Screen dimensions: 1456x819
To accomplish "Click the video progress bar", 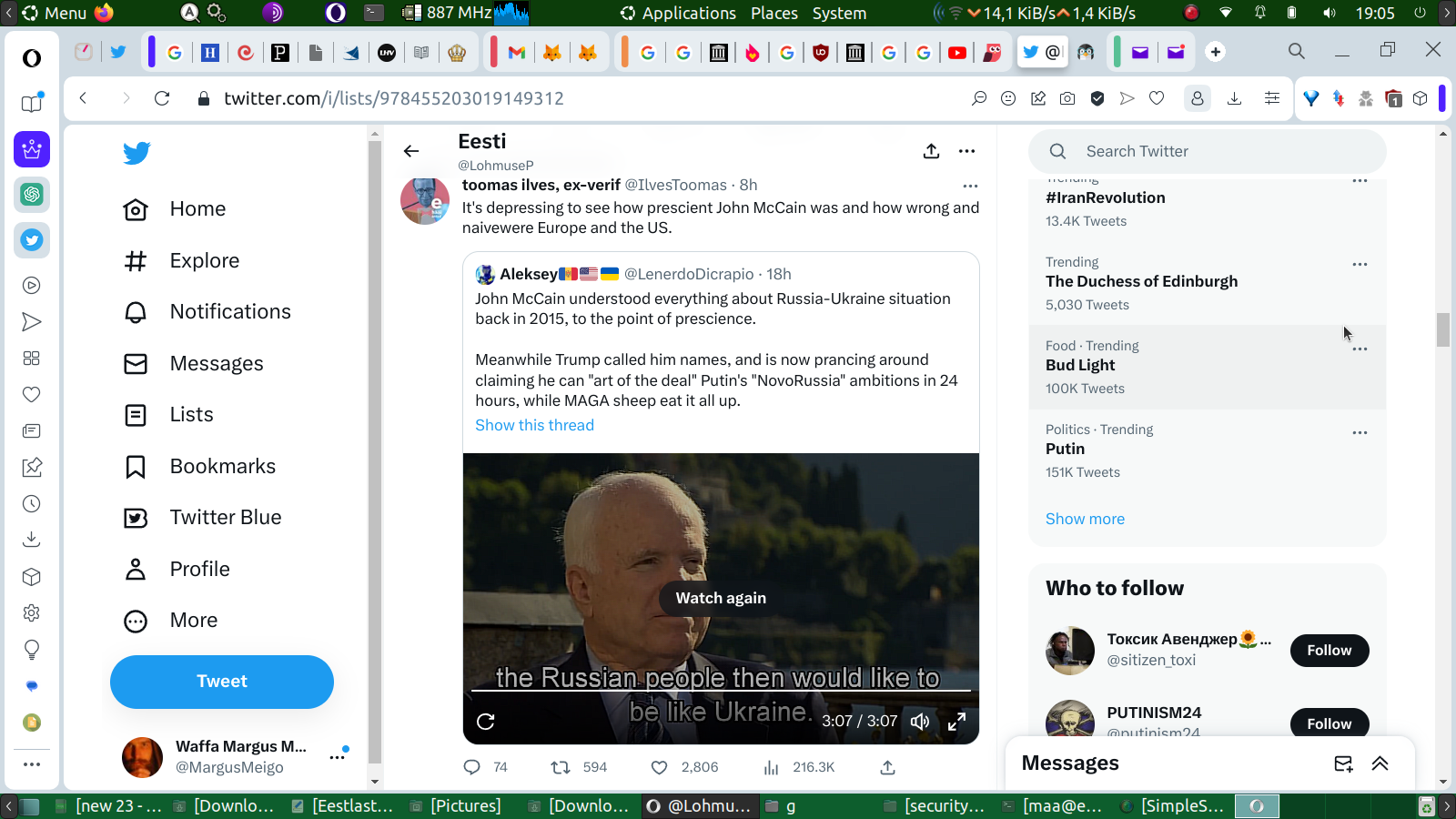I will click(x=721, y=691).
